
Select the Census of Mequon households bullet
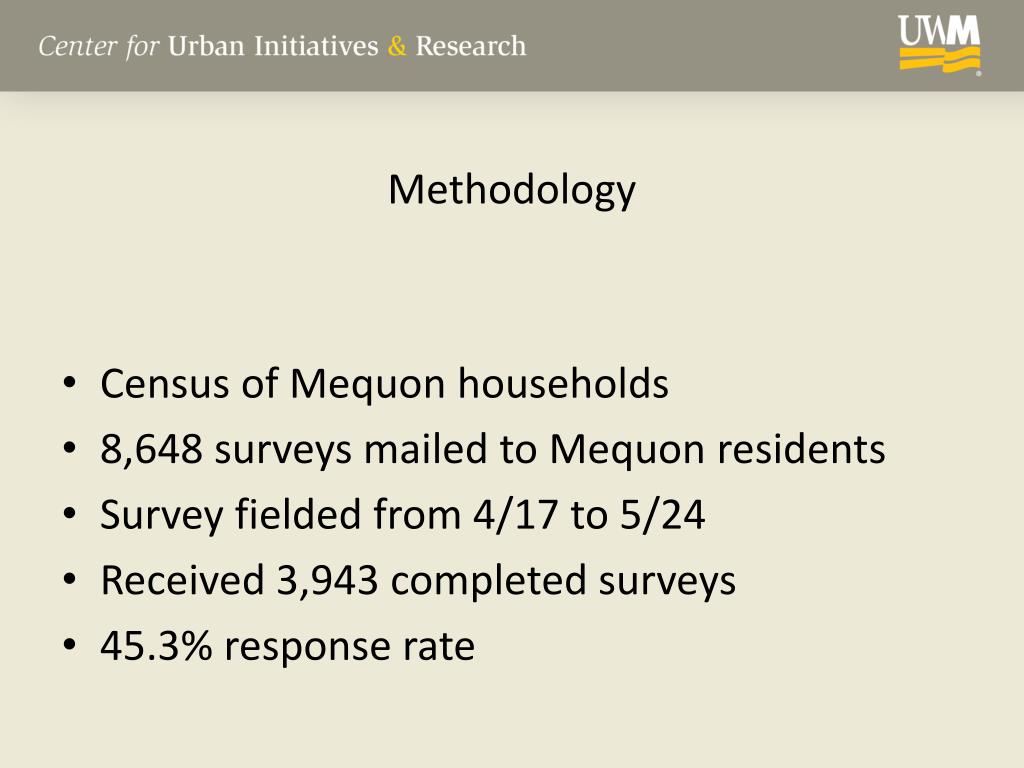384,383
